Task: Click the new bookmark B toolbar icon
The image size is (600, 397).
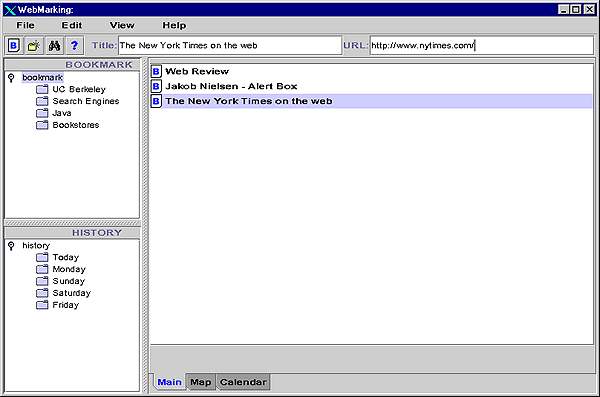Action: [14, 46]
